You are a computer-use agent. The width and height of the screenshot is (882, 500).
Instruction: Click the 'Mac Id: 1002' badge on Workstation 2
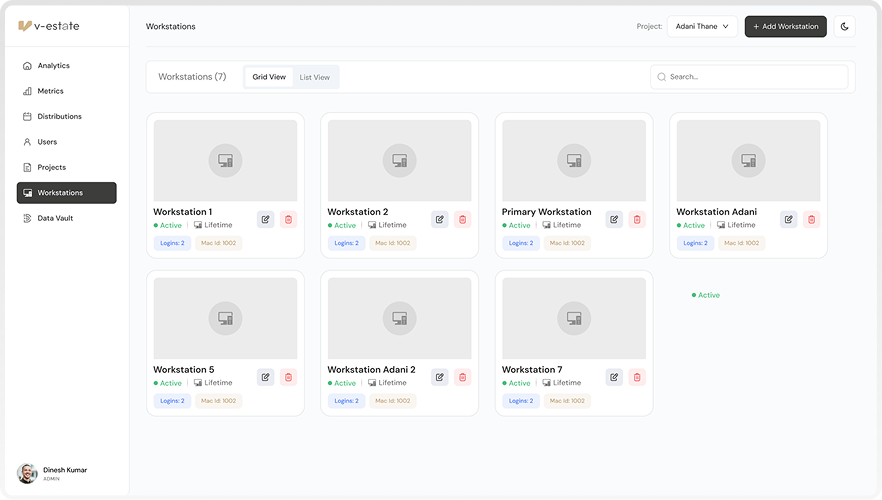pyautogui.click(x=393, y=243)
